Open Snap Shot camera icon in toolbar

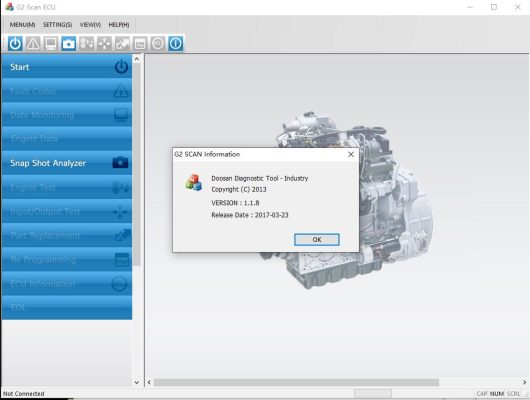click(x=69, y=44)
